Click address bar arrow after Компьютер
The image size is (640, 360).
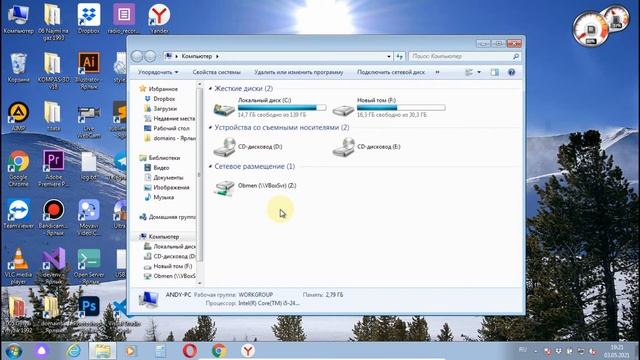click(x=217, y=56)
